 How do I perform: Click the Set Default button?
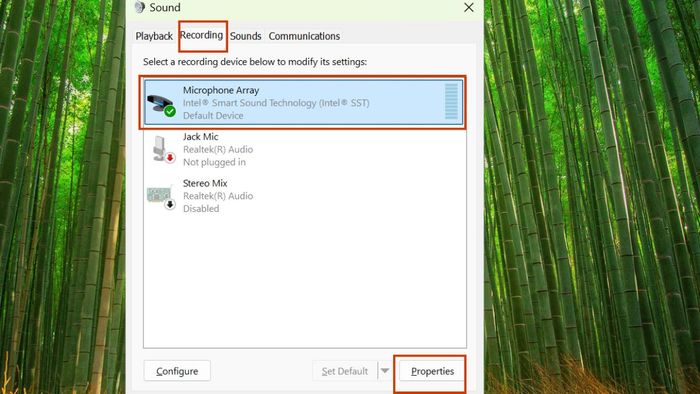click(345, 371)
